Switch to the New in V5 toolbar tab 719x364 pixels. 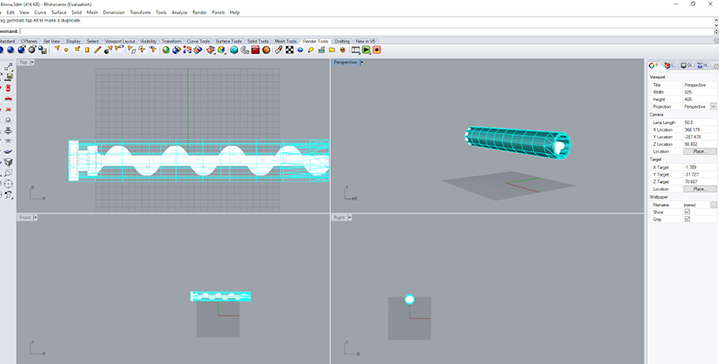(365, 41)
